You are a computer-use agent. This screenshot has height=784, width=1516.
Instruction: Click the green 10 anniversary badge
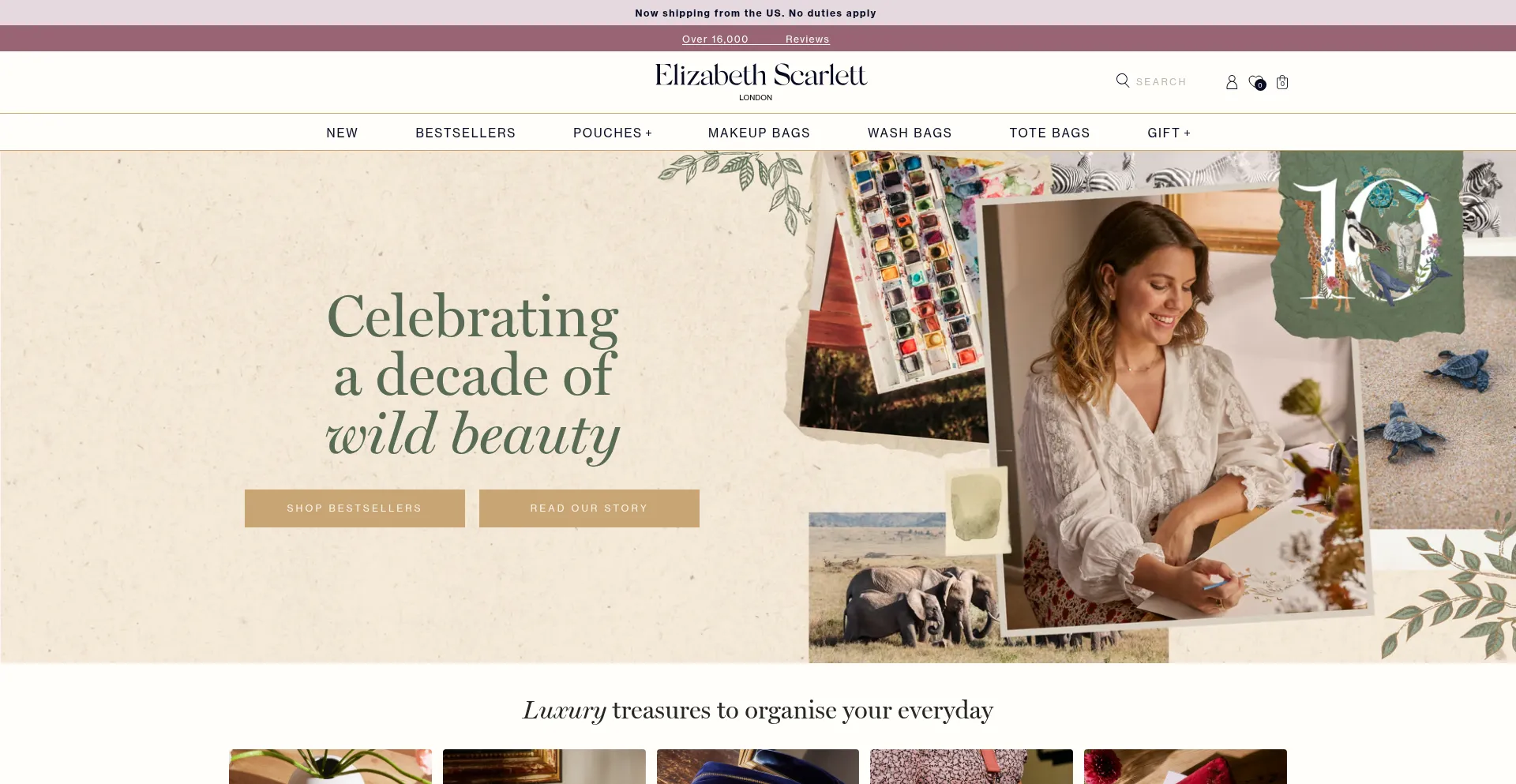pyautogui.click(x=1368, y=245)
